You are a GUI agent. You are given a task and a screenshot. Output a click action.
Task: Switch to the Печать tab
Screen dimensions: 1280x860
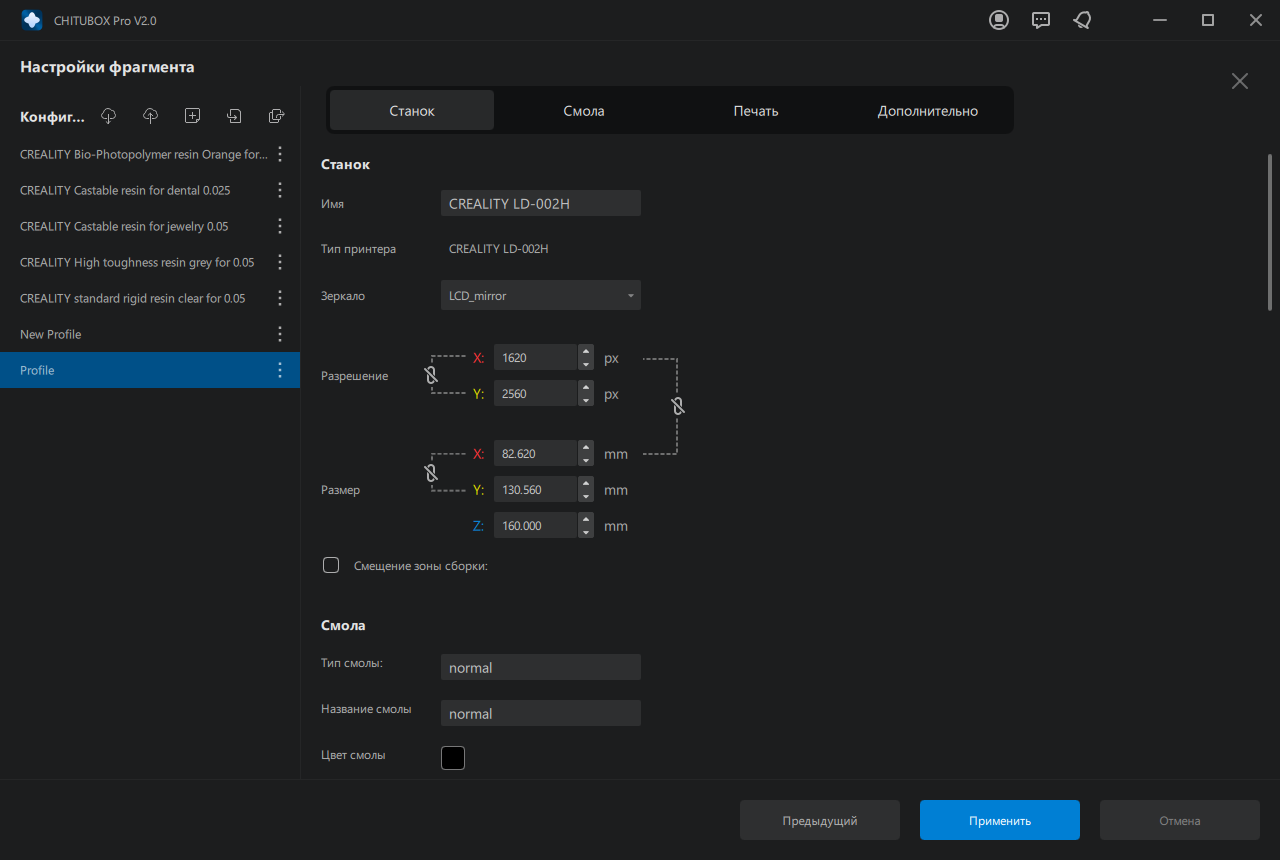point(756,110)
